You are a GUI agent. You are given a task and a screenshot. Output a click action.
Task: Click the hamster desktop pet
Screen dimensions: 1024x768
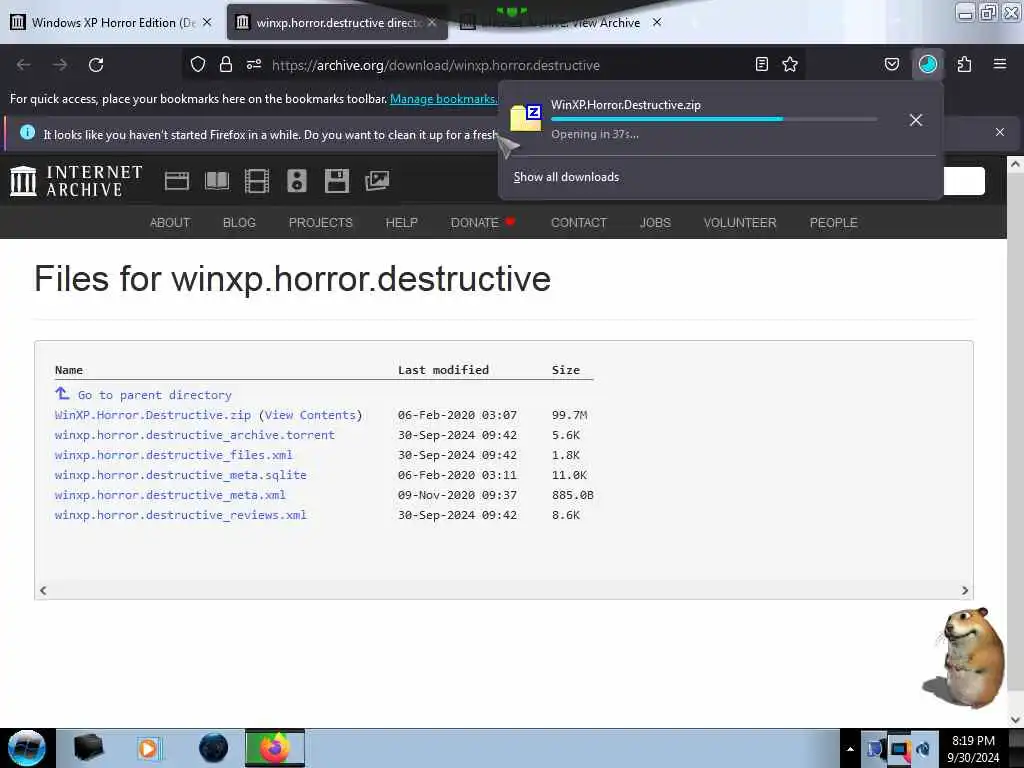pos(965,657)
